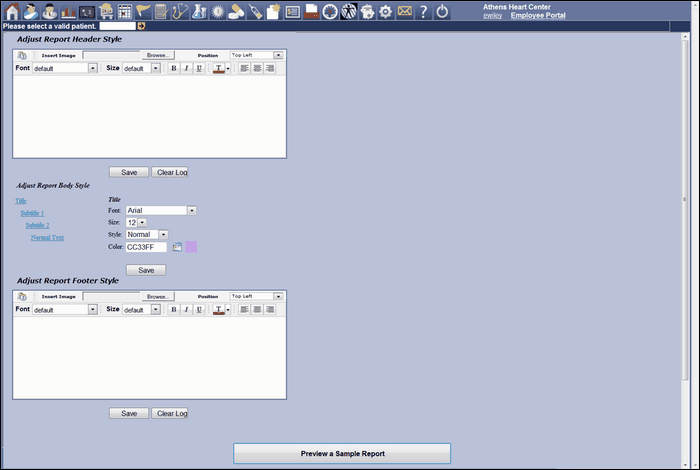This screenshot has height=470, width=700.
Task: Click the flag icon
Action: [x=143, y=12]
